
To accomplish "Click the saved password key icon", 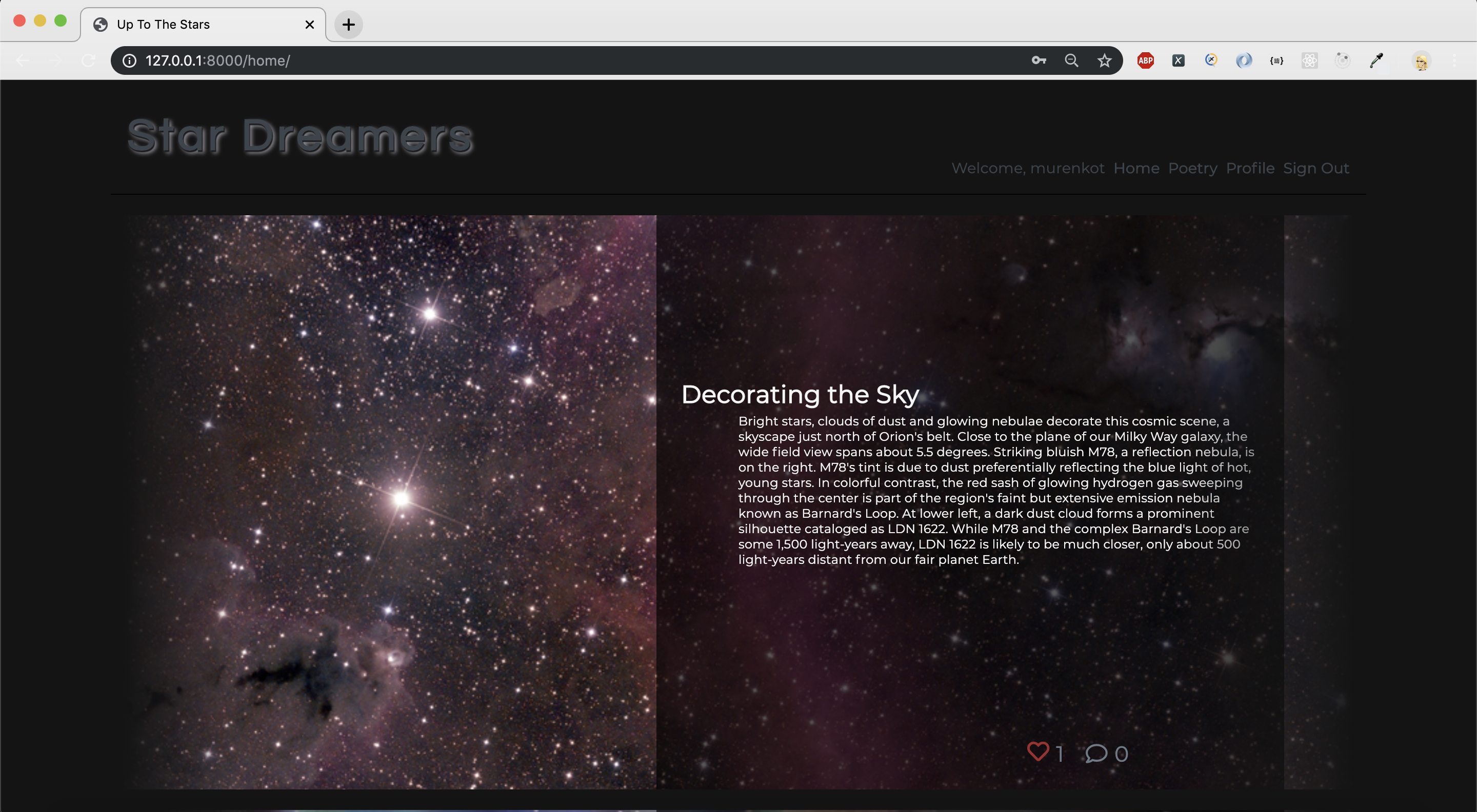I will click(1039, 60).
